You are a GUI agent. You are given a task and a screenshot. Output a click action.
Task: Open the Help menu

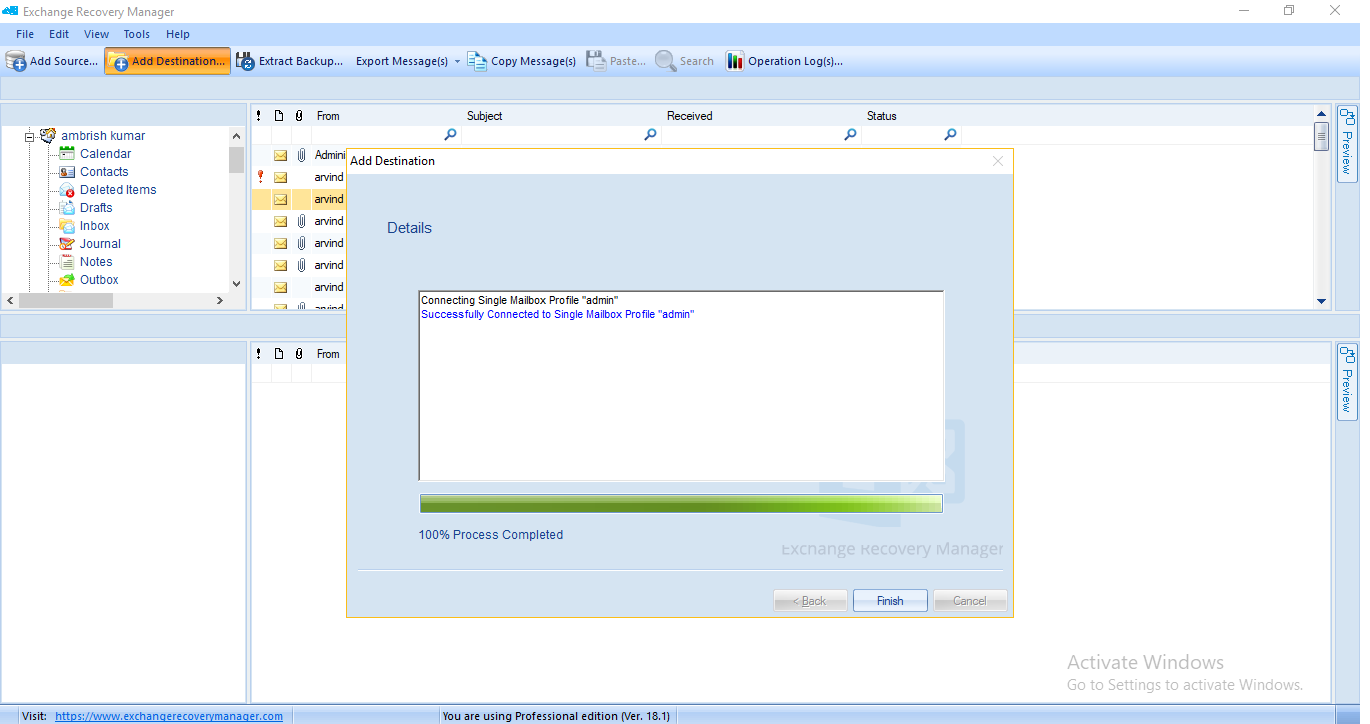[x=178, y=34]
